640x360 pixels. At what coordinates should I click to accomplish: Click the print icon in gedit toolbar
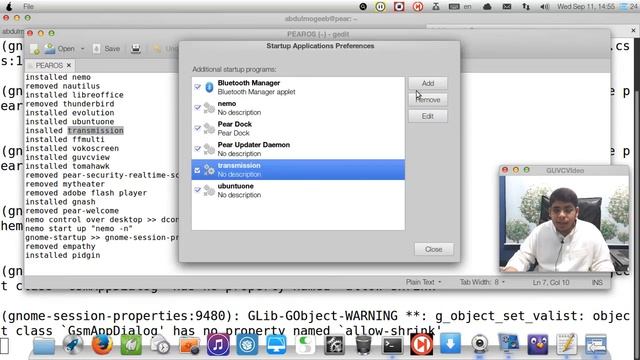136,49
